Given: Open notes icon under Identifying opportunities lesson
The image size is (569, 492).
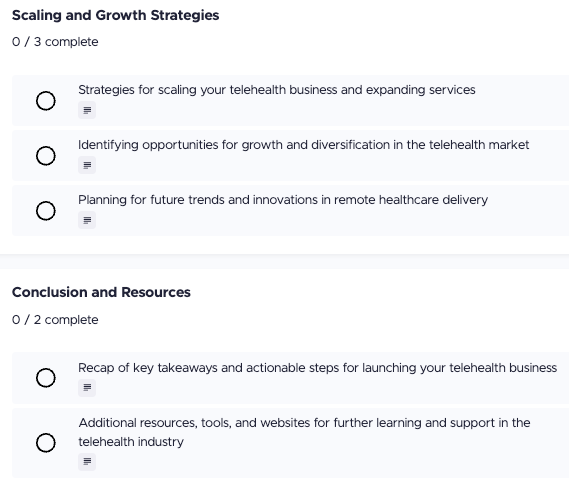Looking at the screenshot, I should 87,165.
